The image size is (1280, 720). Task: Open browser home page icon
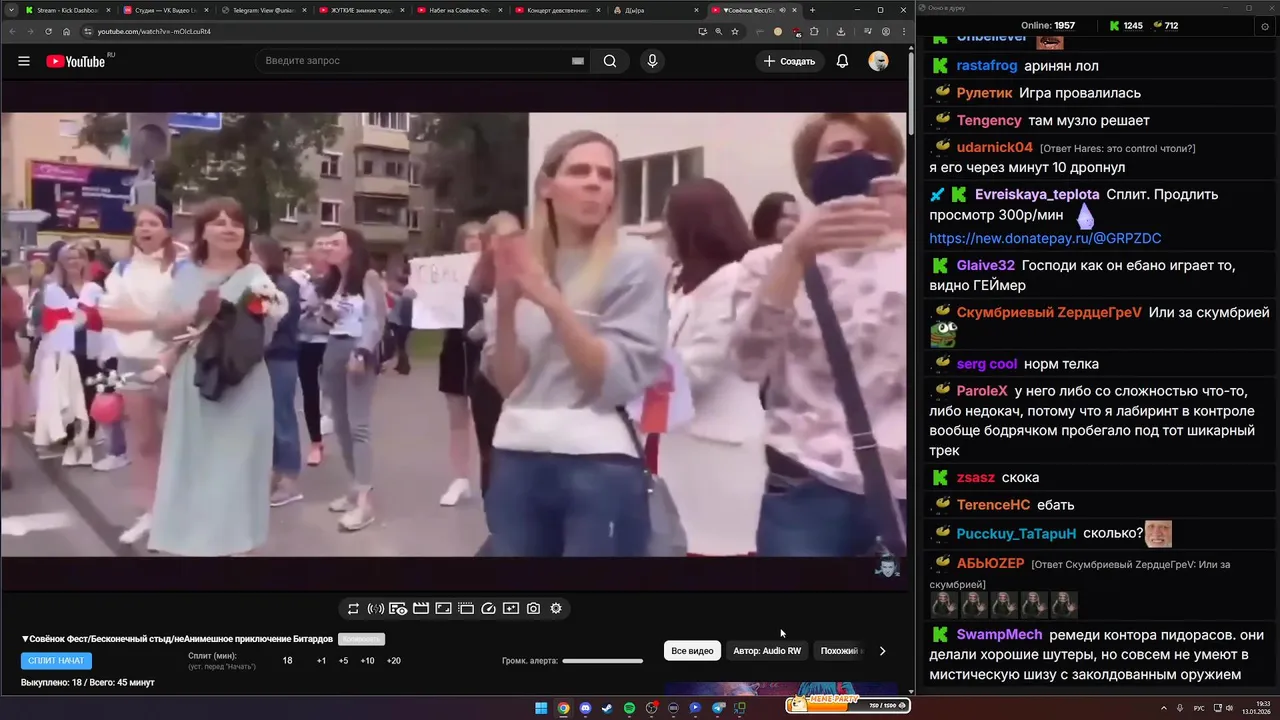(x=66, y=31)
